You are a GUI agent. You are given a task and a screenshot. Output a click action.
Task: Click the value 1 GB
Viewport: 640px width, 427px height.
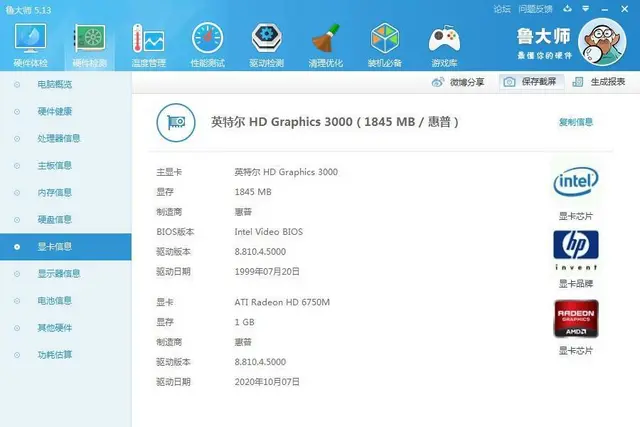coord(244,322)
